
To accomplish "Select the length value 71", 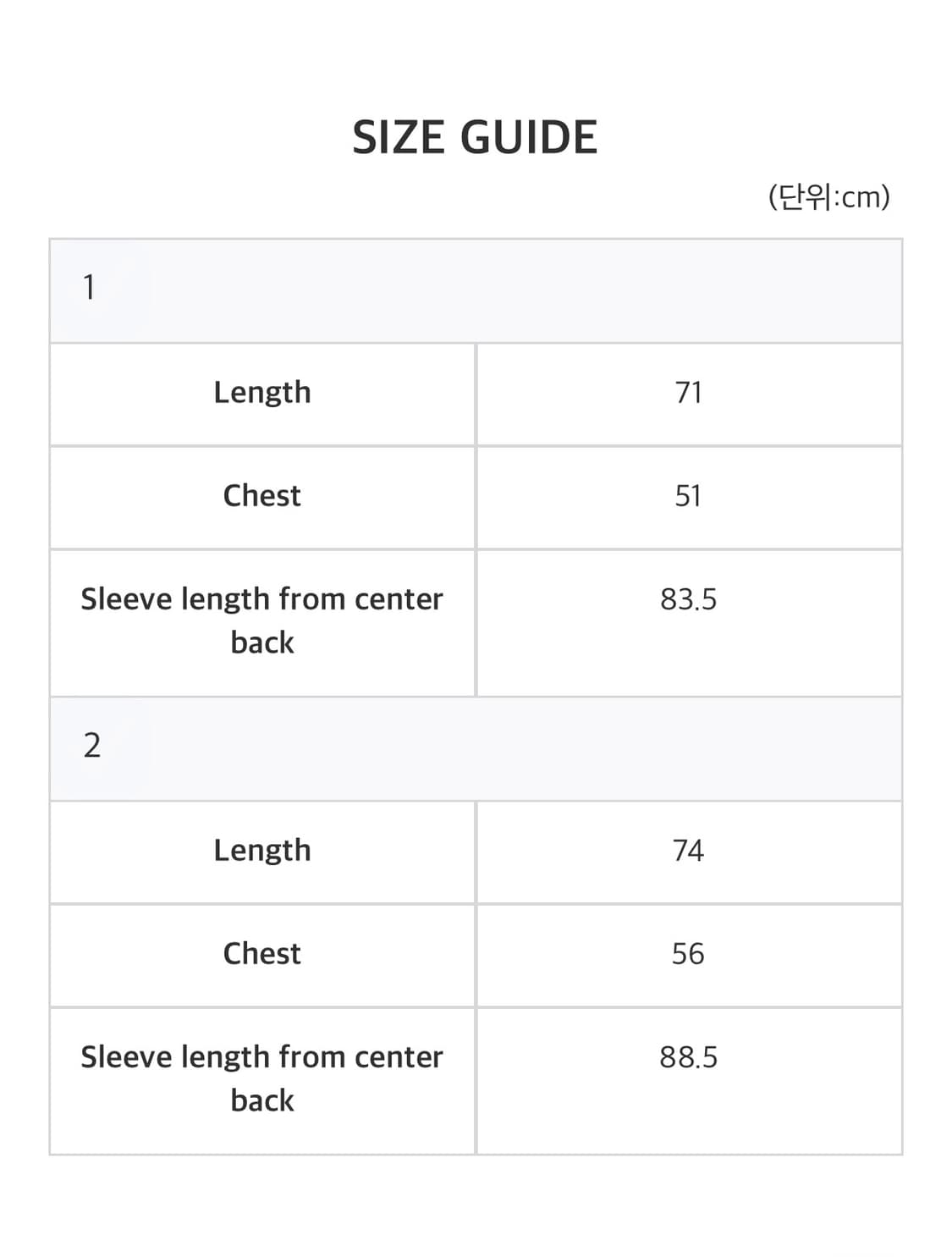I will 688,393.
